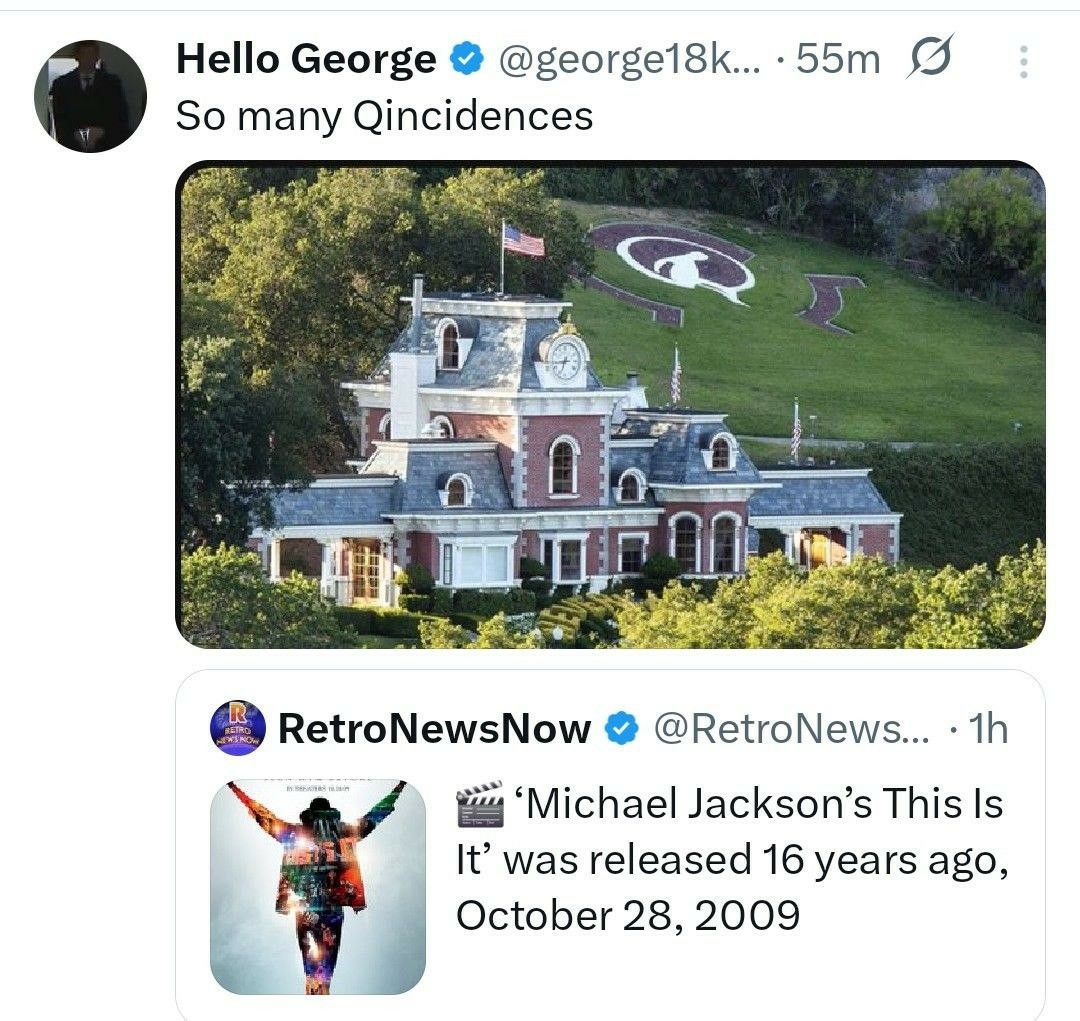Select the RetroNewsNow account name

pos(434,729)
